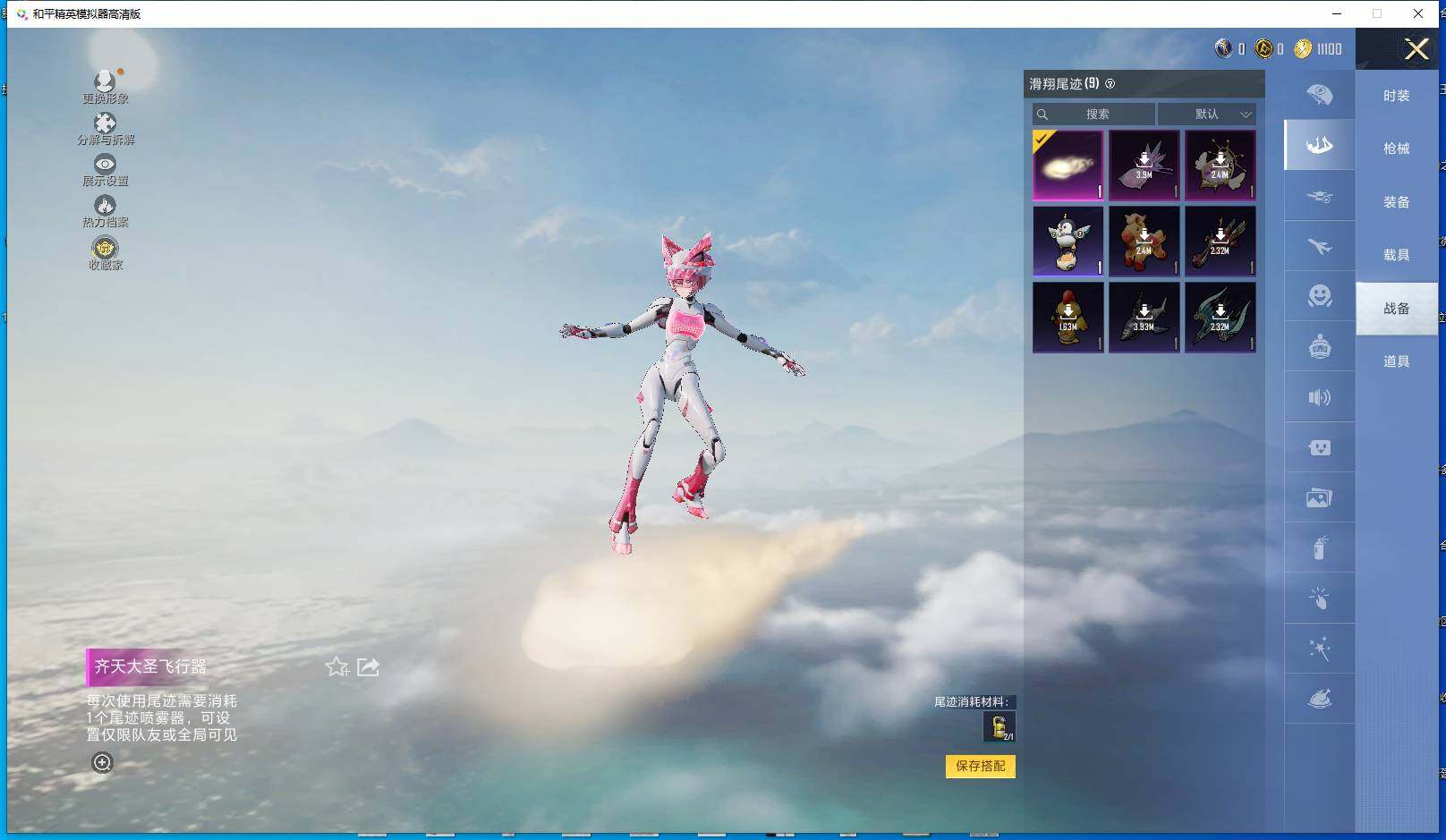Select the penguin trail thumbnail
Viewport: 1446px width, 840px height.
pos(1067,242)
